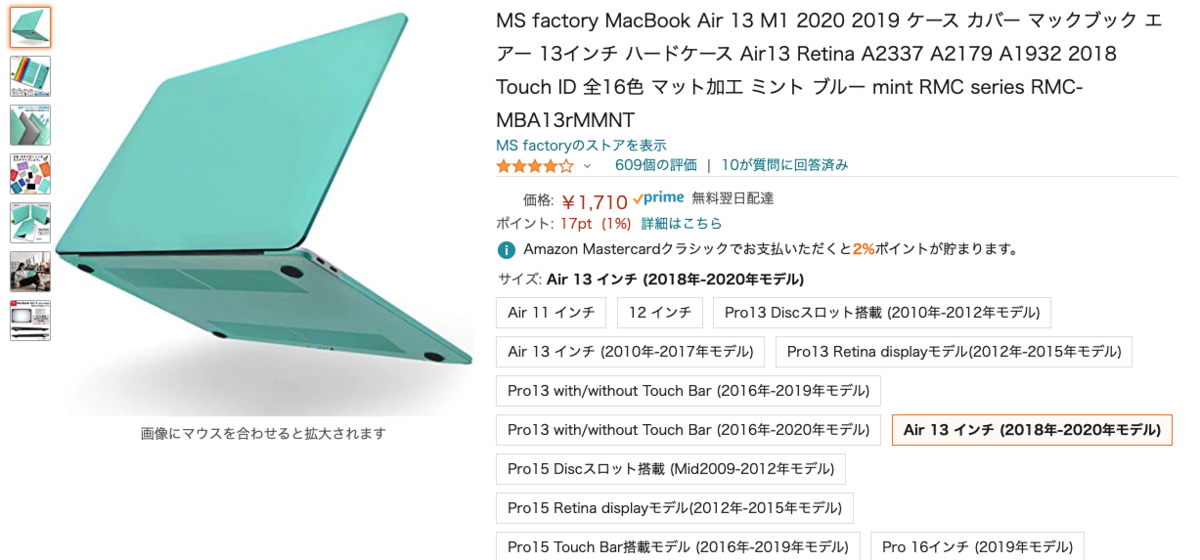This screenshot has width=1200, height=560.
Task: Open the 609個の評価 reviews link
Action: [656, 165]
